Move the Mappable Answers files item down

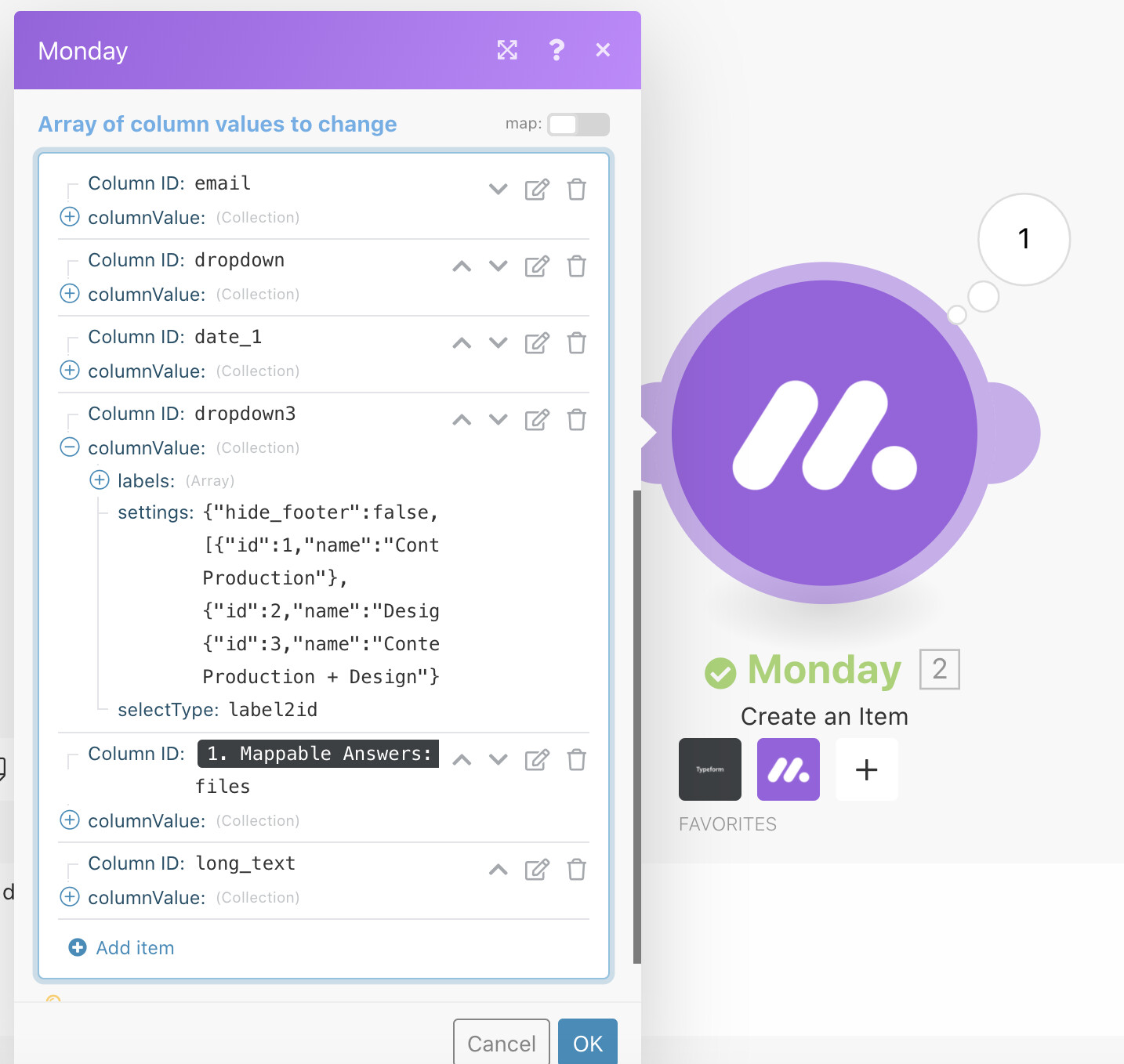[x=498, y=759]
